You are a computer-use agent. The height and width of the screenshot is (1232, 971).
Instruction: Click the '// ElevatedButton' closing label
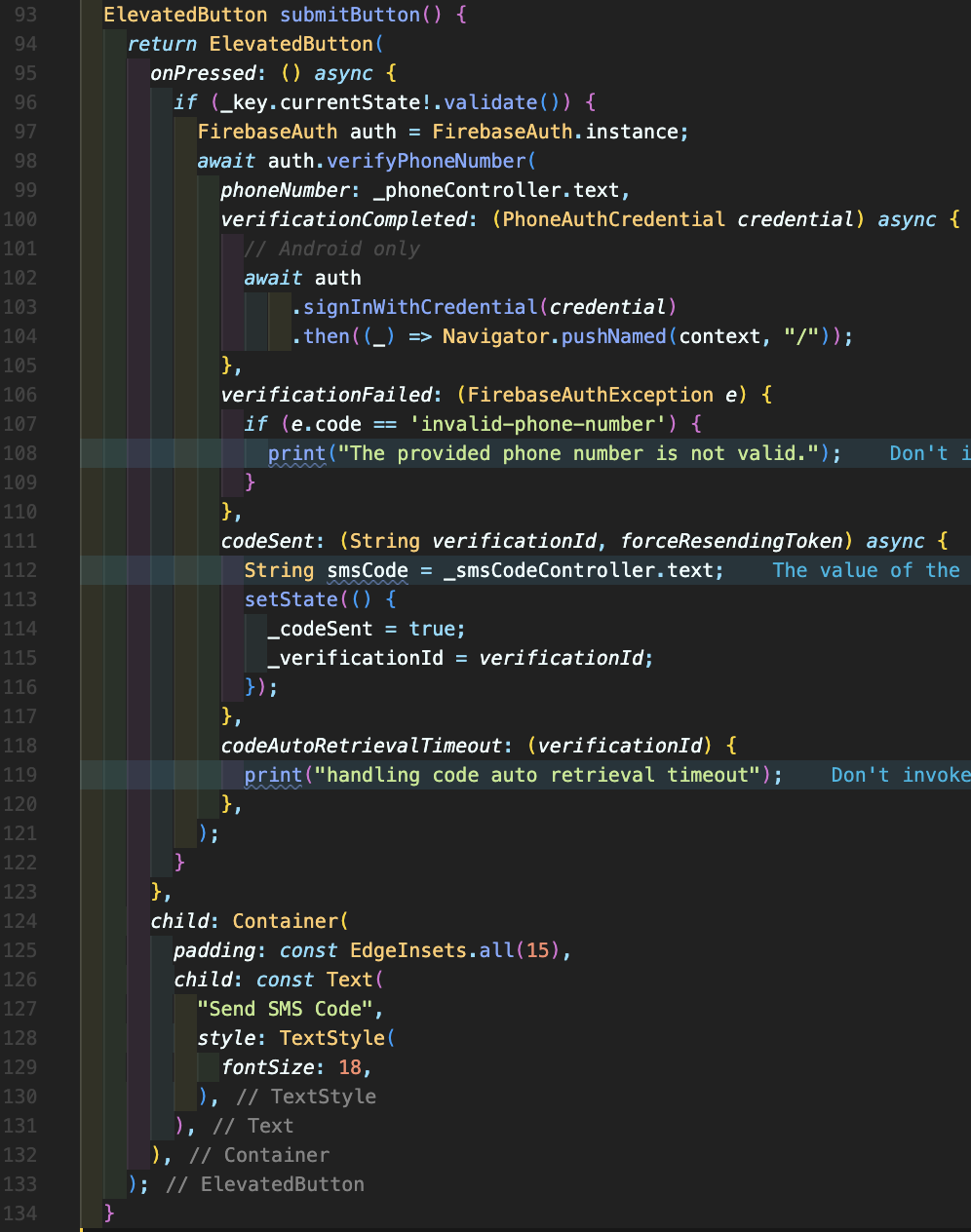pyautogui.click(x=265, y=1184)
